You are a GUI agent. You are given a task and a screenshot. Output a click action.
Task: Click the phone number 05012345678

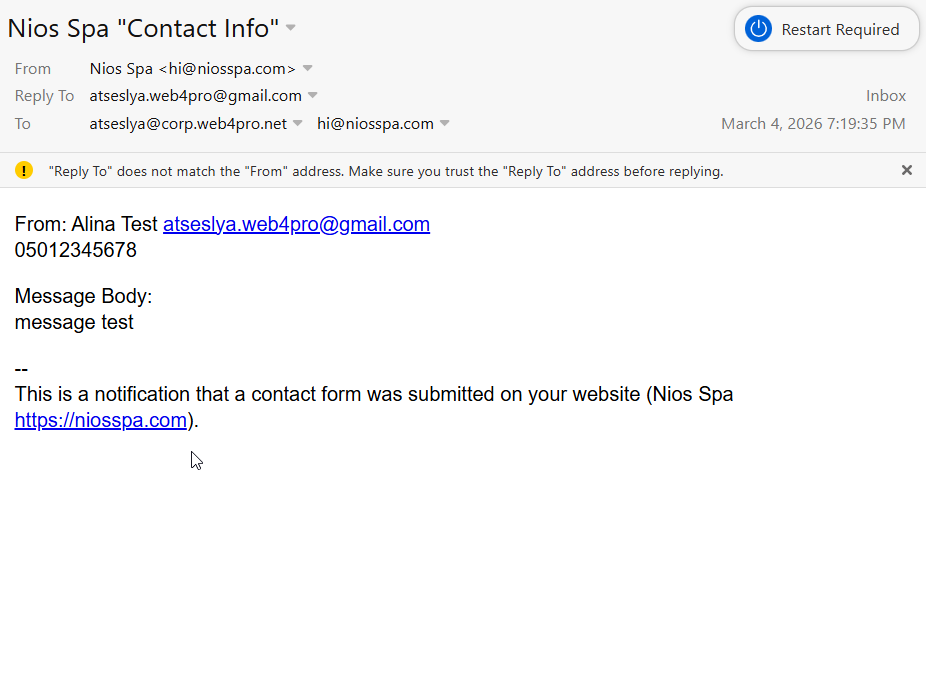click(76, 250)
